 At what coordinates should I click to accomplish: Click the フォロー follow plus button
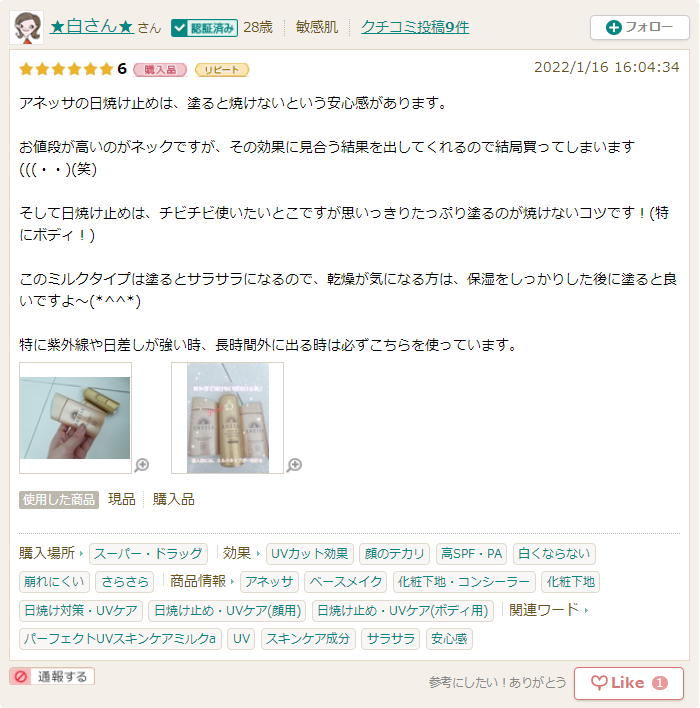(x=639, y=28)
